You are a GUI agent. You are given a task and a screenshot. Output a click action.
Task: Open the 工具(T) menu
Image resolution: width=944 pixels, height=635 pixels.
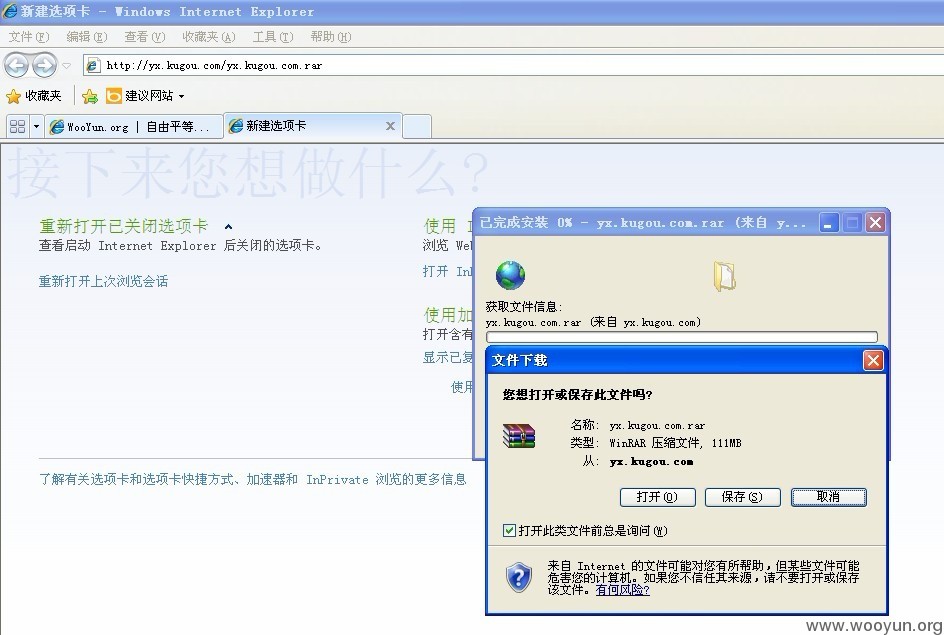273,37
